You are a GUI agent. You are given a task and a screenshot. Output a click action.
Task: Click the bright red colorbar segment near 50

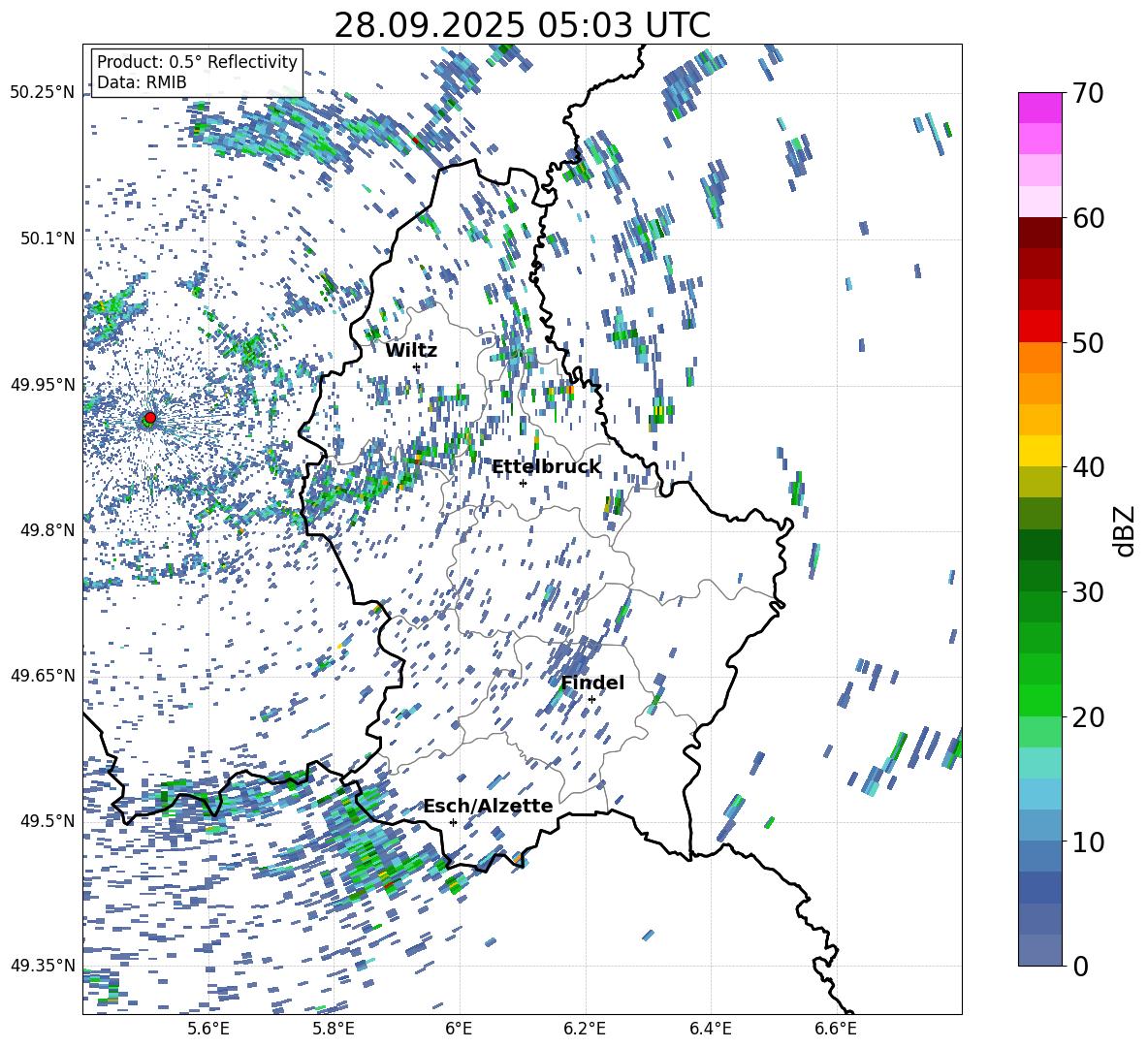(x=1039, y=327)
